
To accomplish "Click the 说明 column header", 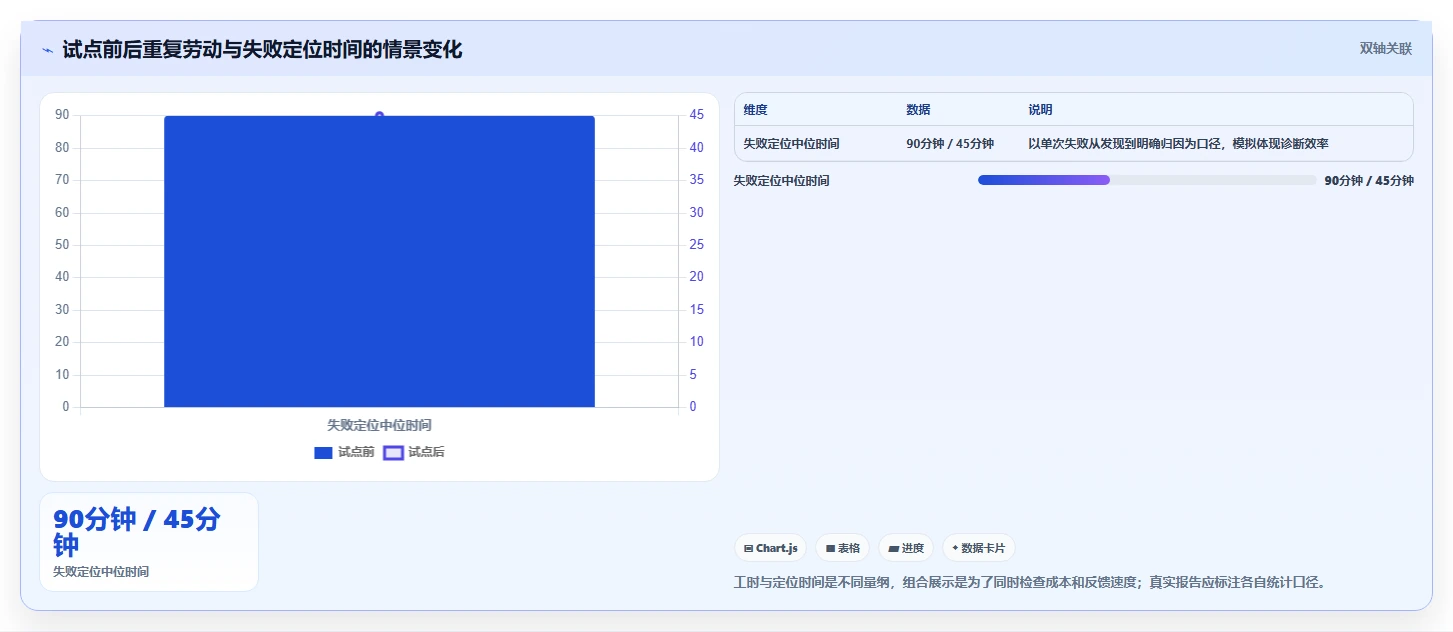I will [x=1040, y=110].
